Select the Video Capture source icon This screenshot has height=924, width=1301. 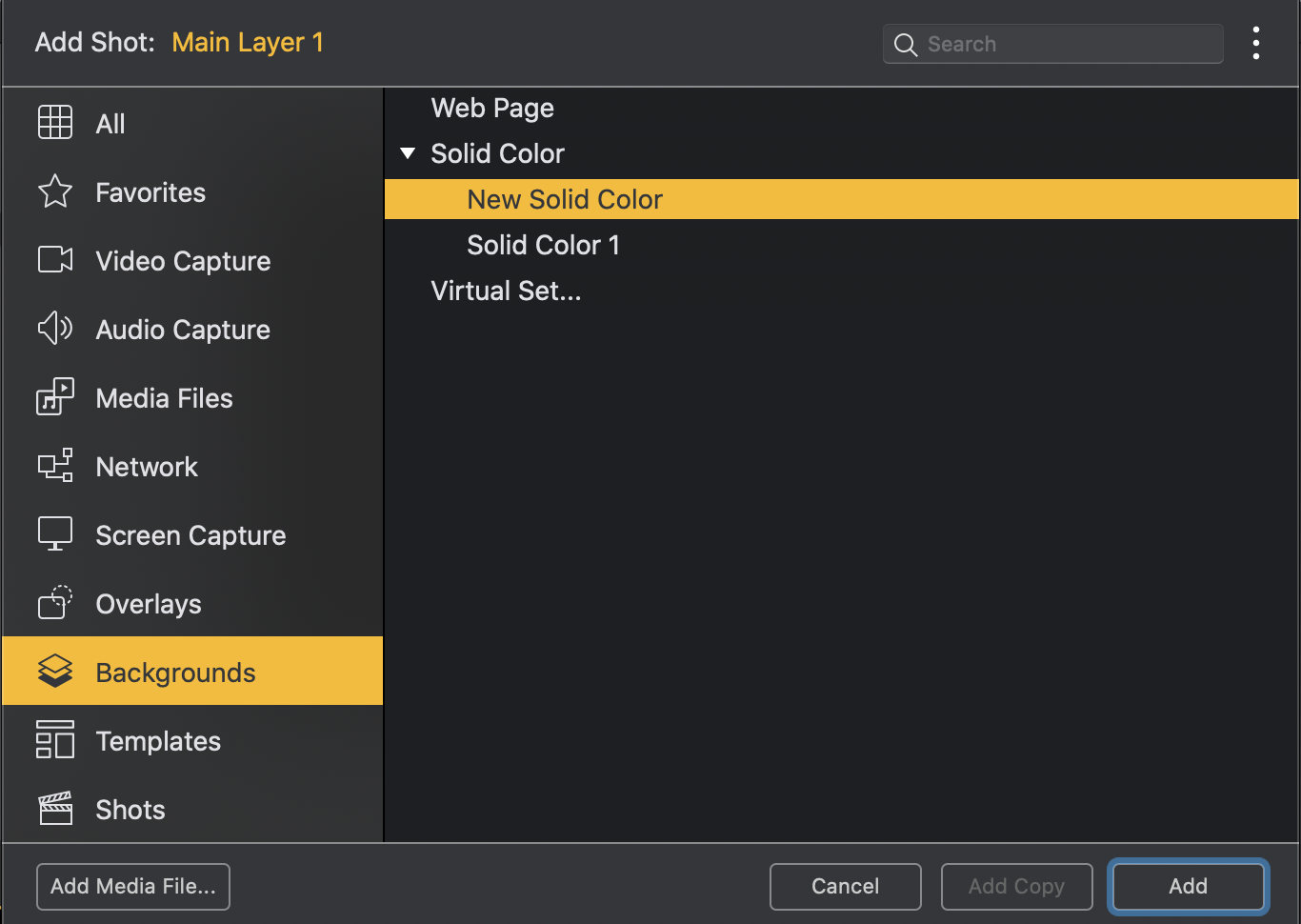coord(54,260)
